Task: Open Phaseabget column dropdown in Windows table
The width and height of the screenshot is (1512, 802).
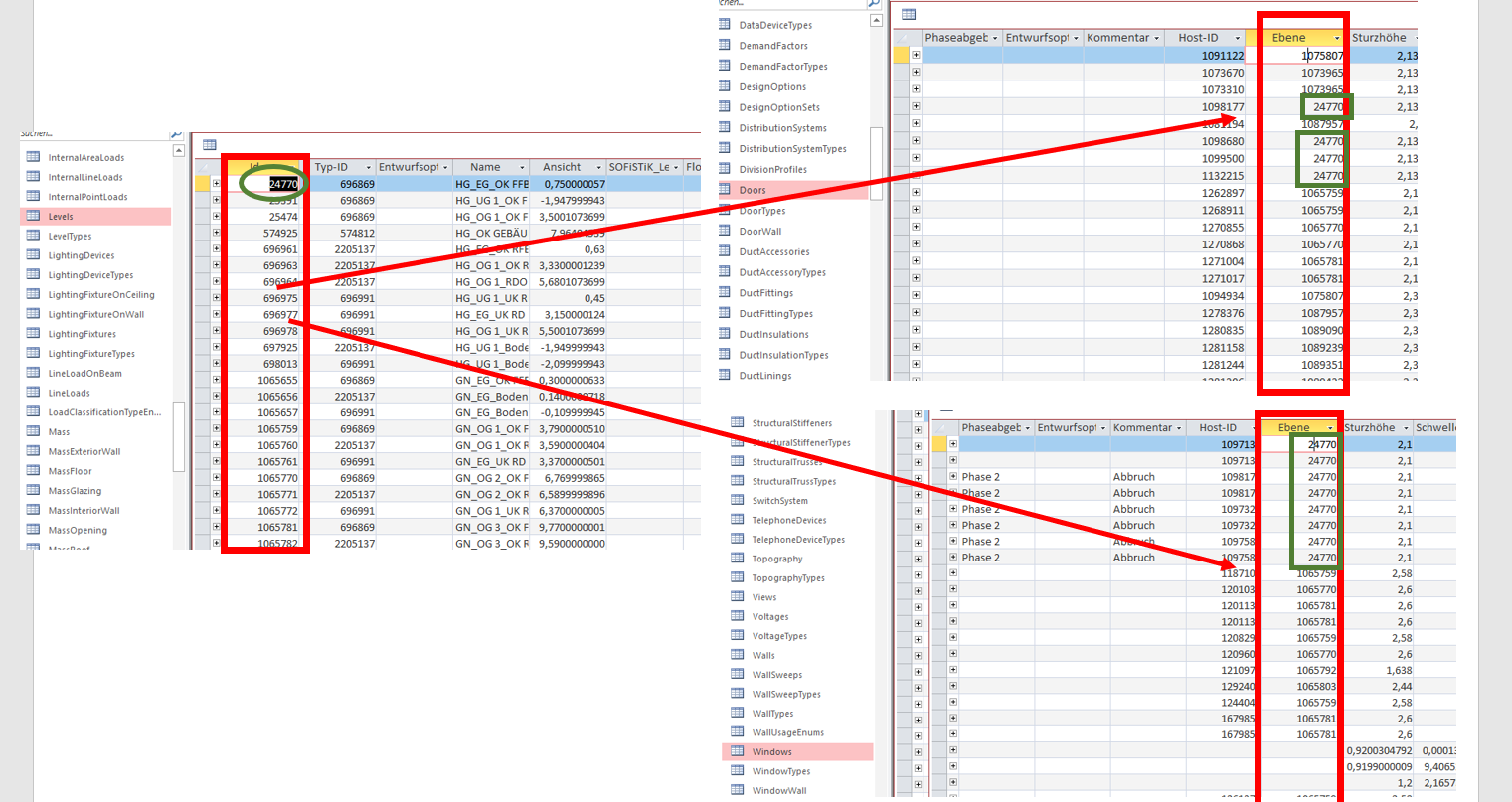Action: (x=1028, y=428)
